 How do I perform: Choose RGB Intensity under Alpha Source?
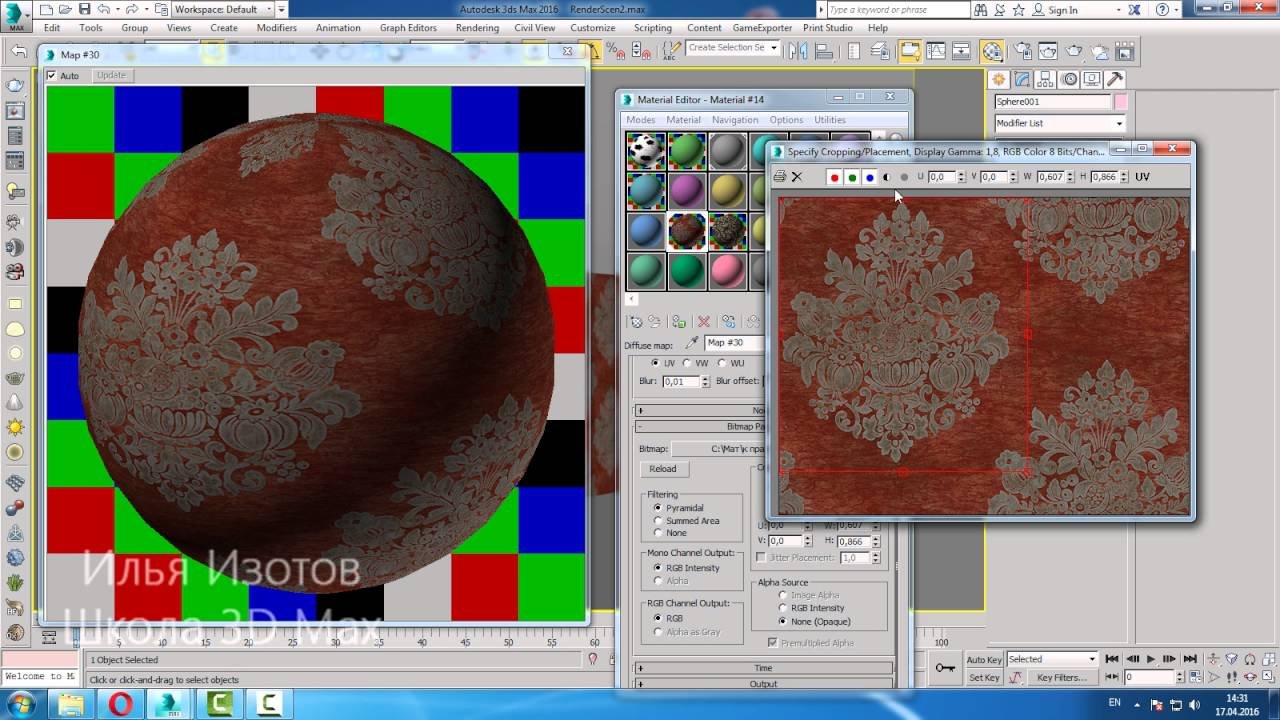(782, 608)
